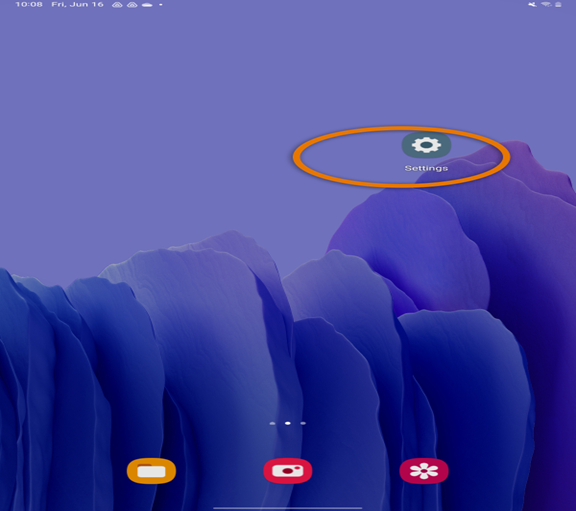Select the middle active page indicator dot
The width and height of the screenshot is (576, 511).
(288, 423)
